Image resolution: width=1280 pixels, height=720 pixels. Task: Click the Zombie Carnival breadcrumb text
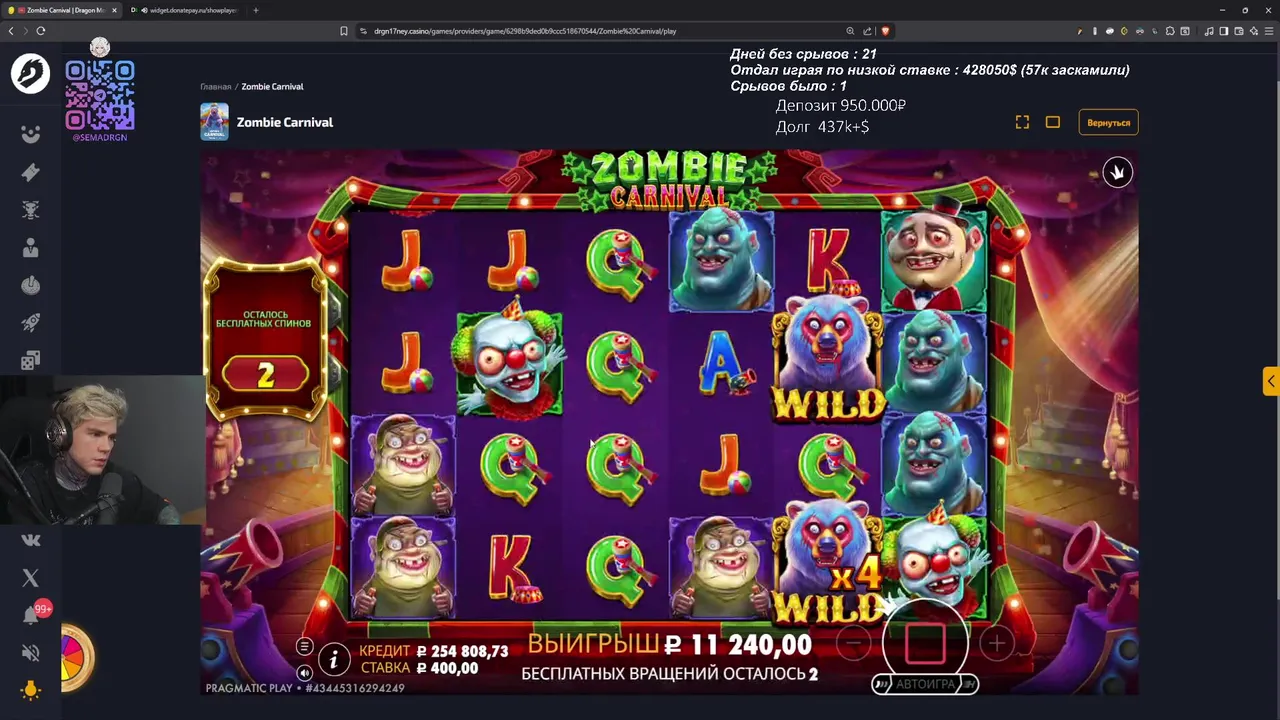click(272, 87)
